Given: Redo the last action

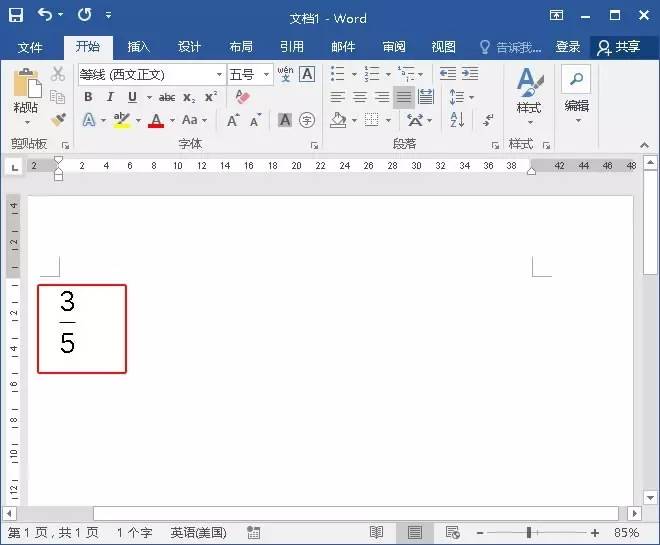Looking at the screenshot, I should pos(84,15).
